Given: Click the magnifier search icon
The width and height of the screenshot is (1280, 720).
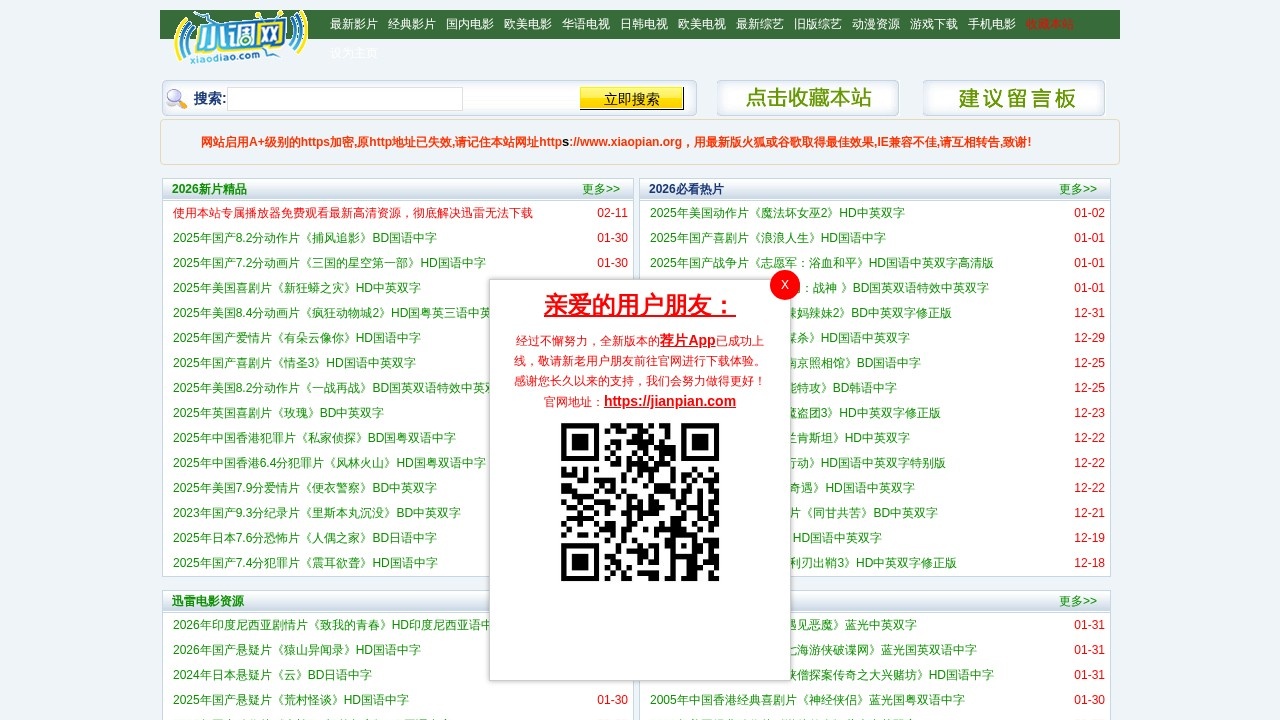Looking at the screenshot, I should [176, 98].
